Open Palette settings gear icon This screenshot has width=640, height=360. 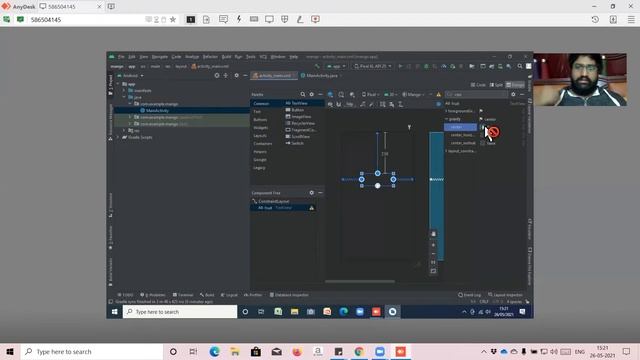tap(311, 94)
